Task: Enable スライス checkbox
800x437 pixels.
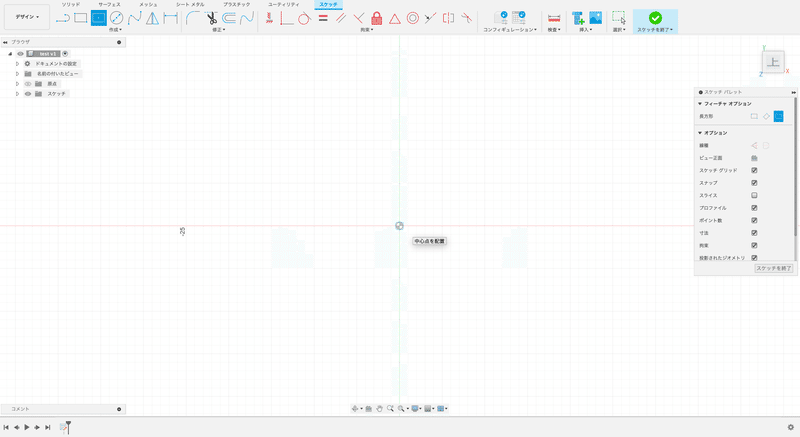Action: [754, 195]
